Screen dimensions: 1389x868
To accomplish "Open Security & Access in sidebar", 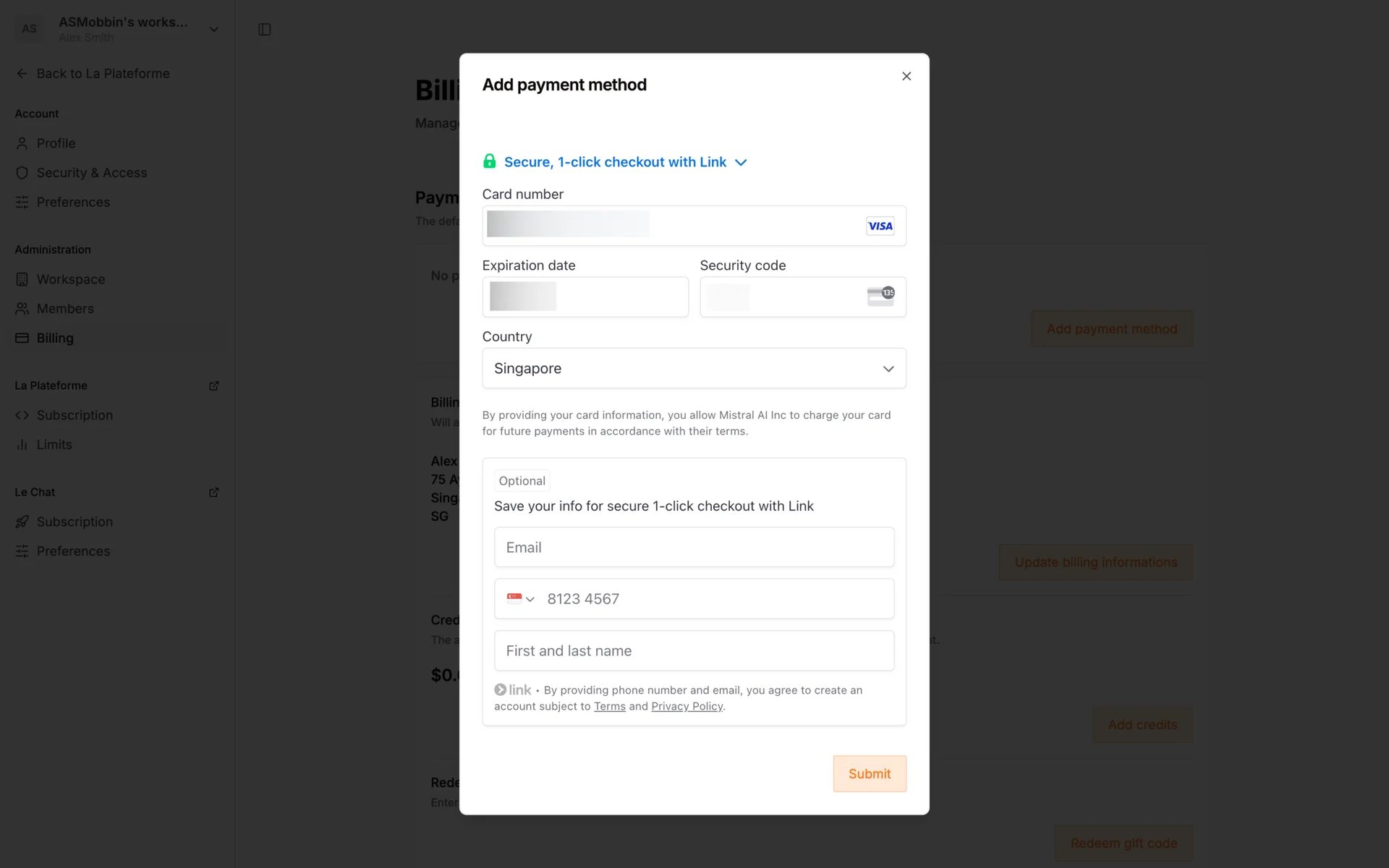I will pyautogui.click(x=91, y=173).
